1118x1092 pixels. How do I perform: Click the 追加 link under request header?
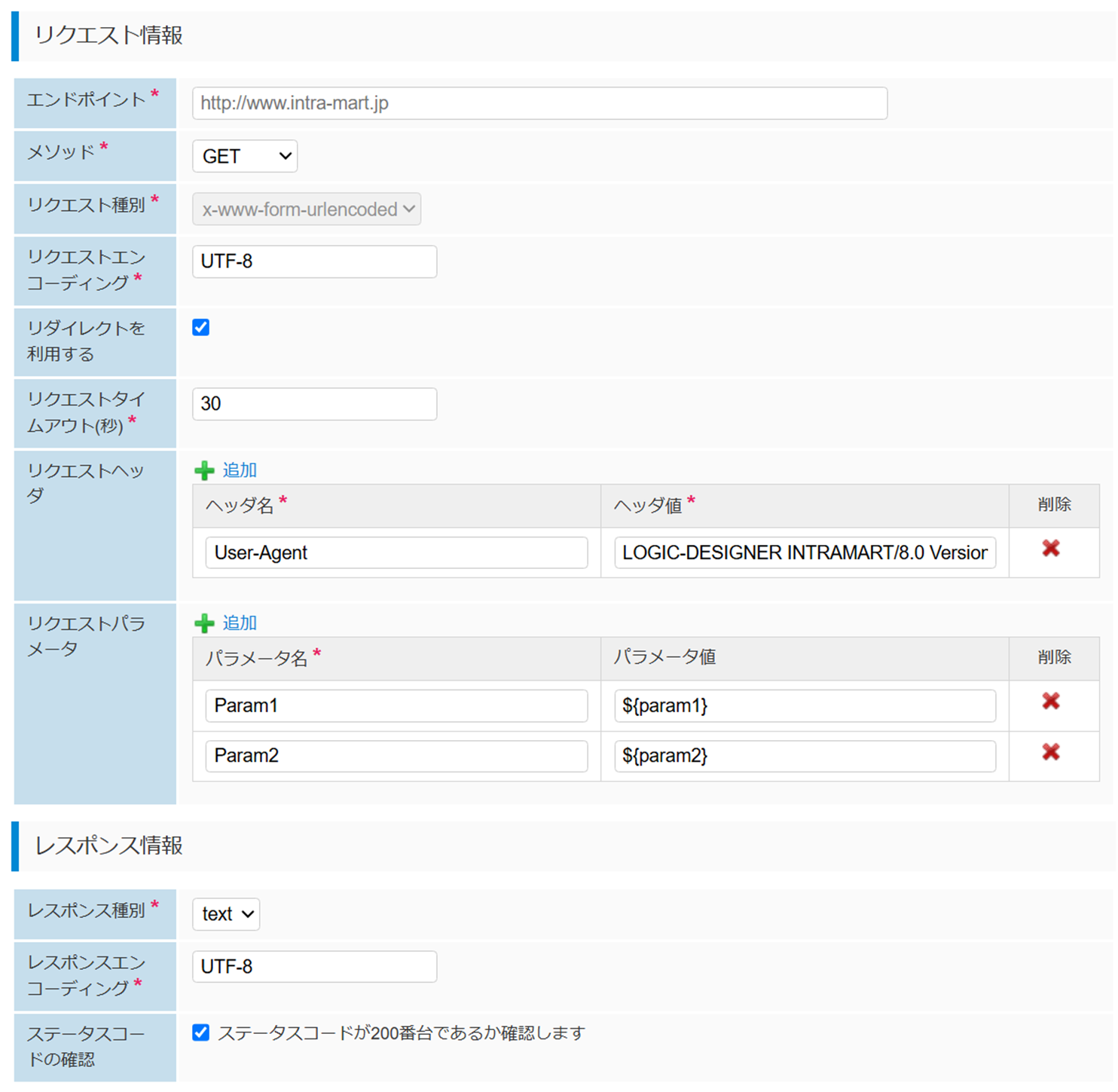240,470
